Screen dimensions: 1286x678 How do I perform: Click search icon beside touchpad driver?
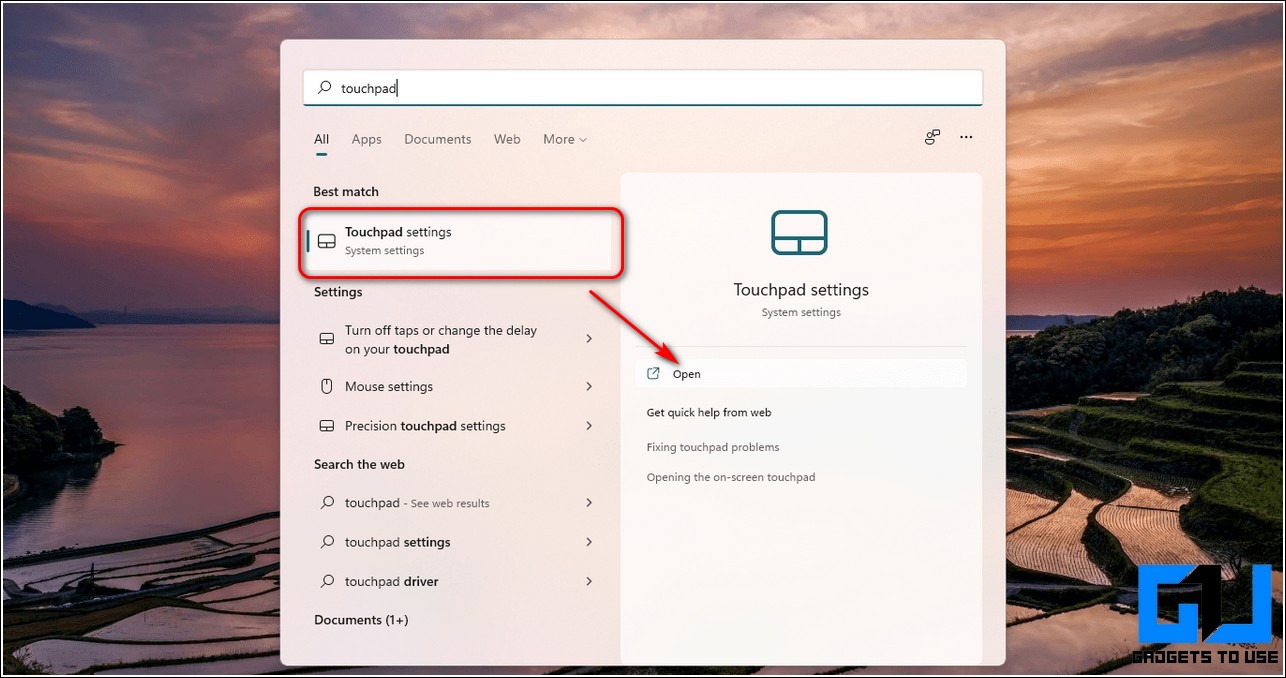[x=326, y=582]
